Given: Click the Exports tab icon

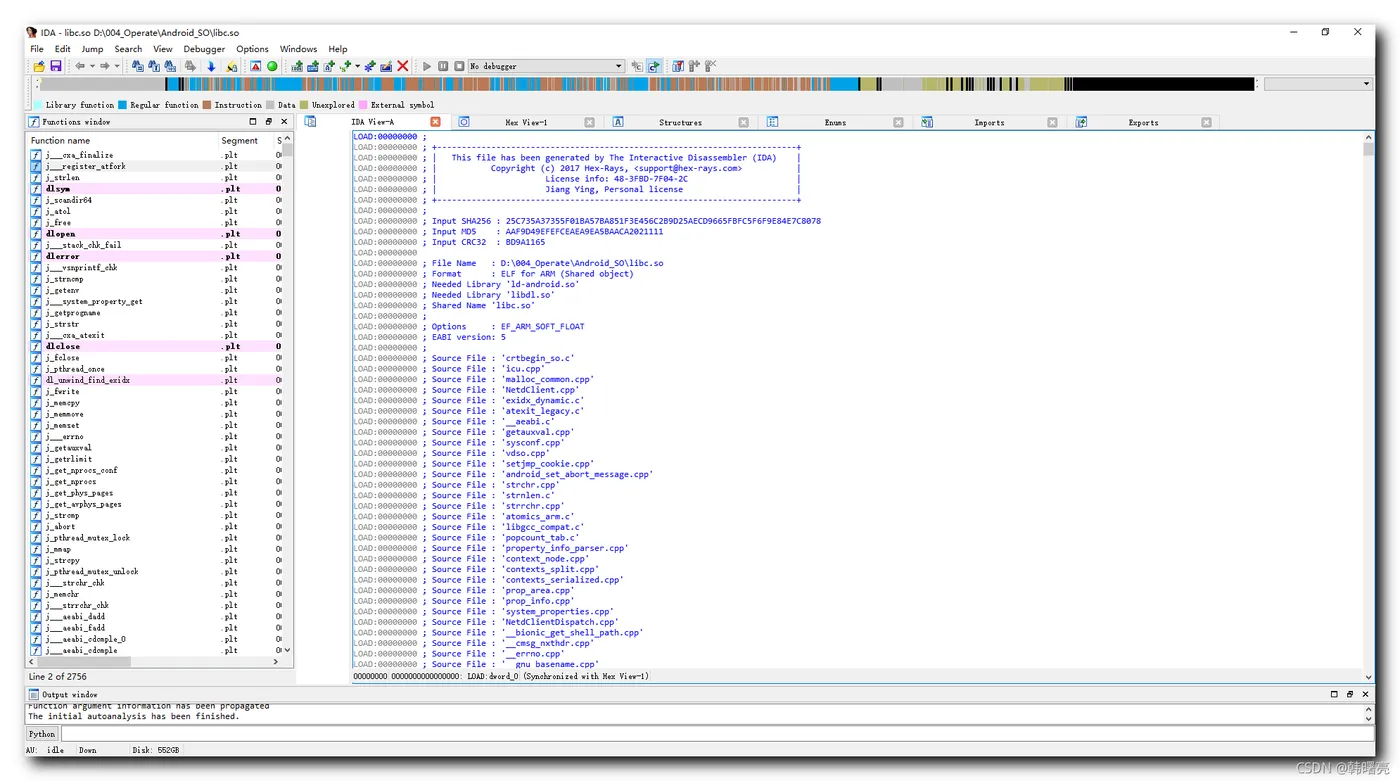Looking at the screenshot, I should pyautogui.click(x=1081, y=122).
